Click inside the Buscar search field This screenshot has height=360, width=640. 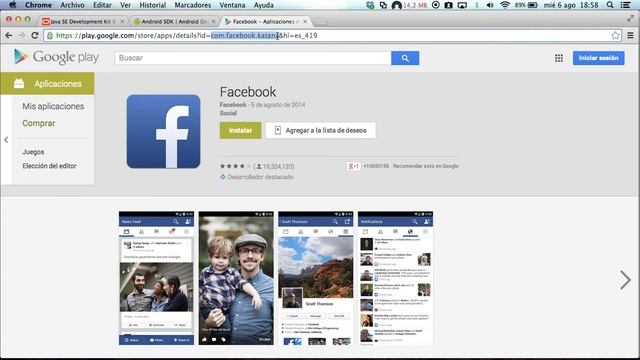pyautogui.click(x=253, y=58)
